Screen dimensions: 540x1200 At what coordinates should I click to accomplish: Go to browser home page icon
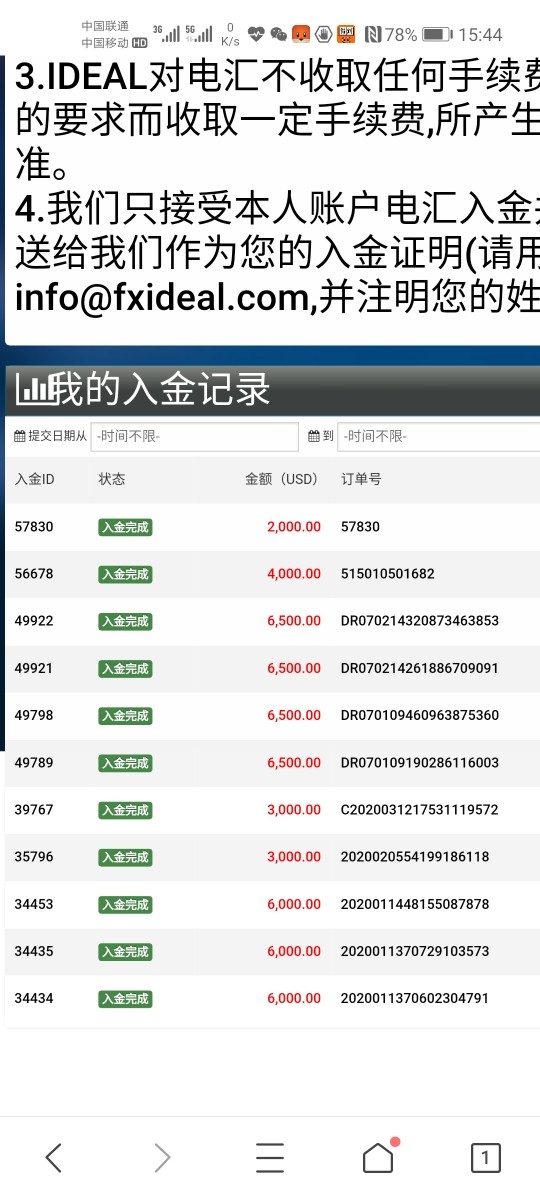[x=378, y=1157]
